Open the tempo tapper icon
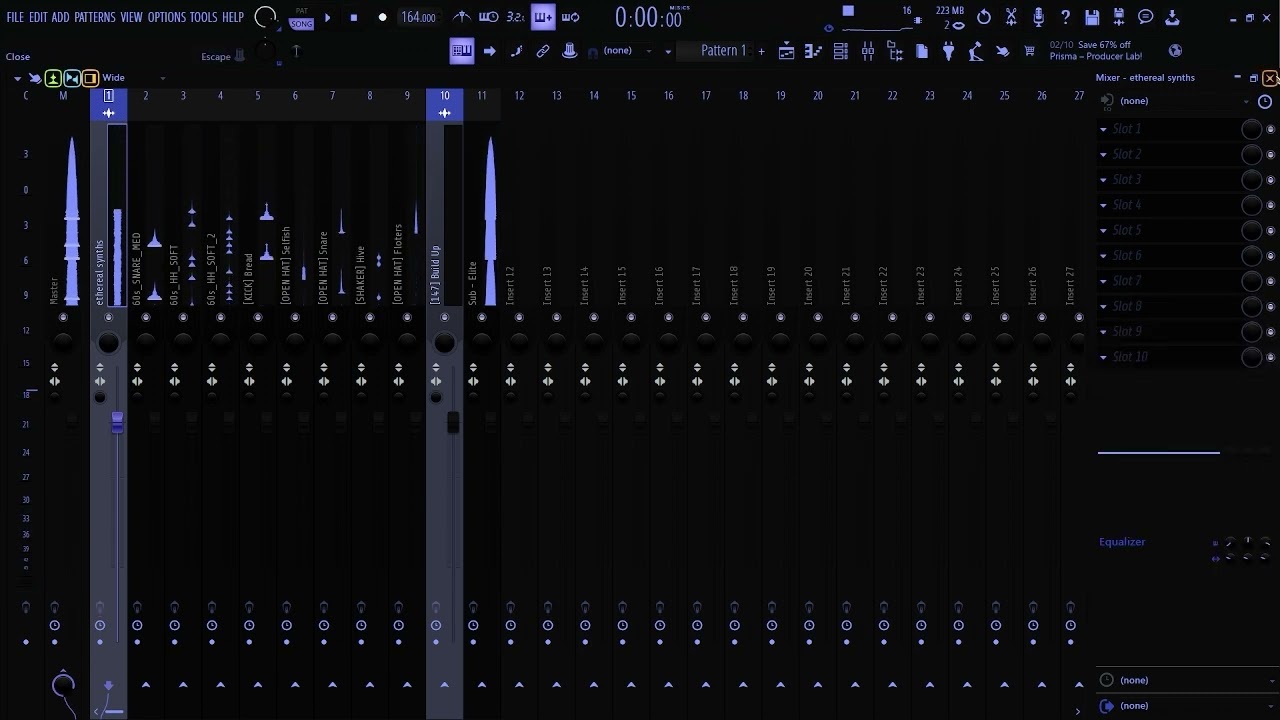This screenshot has width=1280, height=720. coord(976,51)
